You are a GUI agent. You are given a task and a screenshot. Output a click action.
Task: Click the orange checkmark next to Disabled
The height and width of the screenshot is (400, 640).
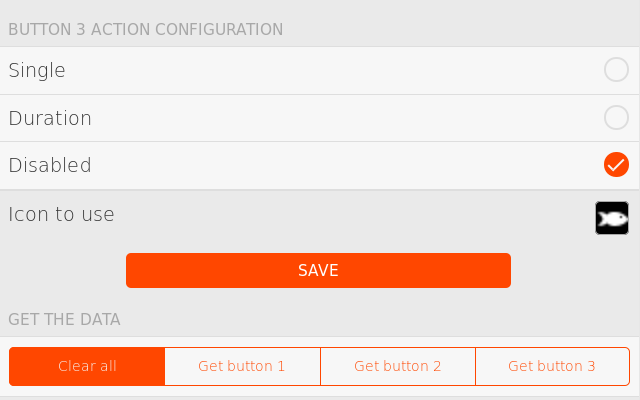616,165
